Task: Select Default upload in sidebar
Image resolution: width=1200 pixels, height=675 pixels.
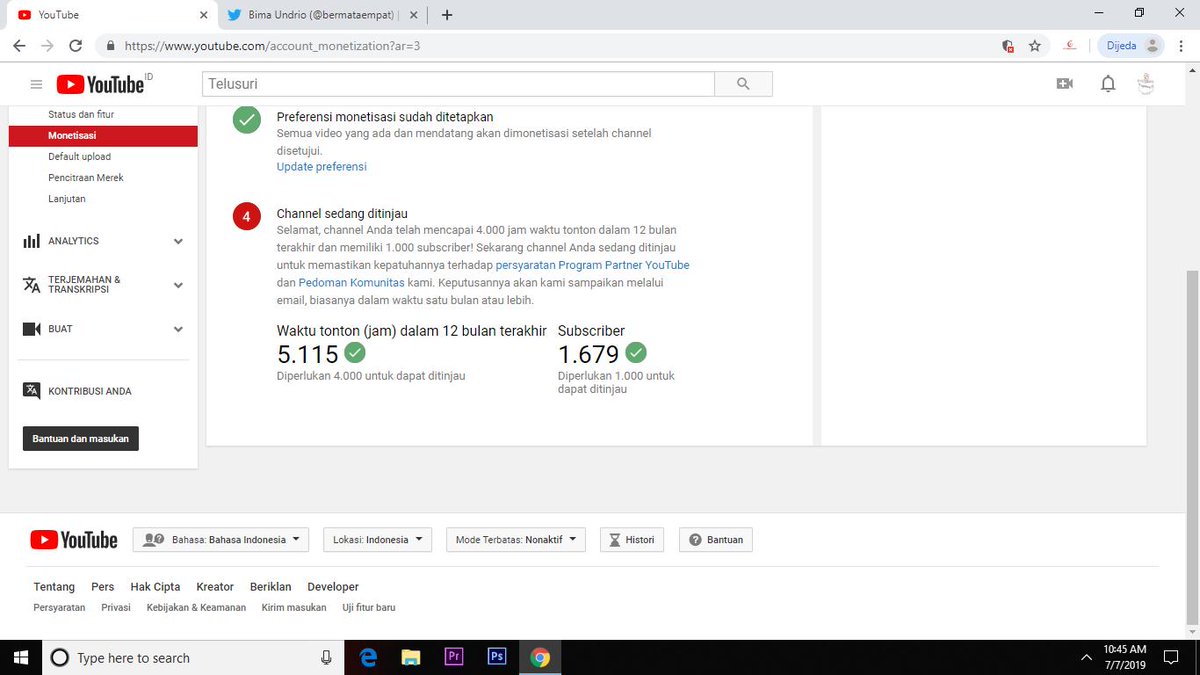Action: [x=80, y=157]
